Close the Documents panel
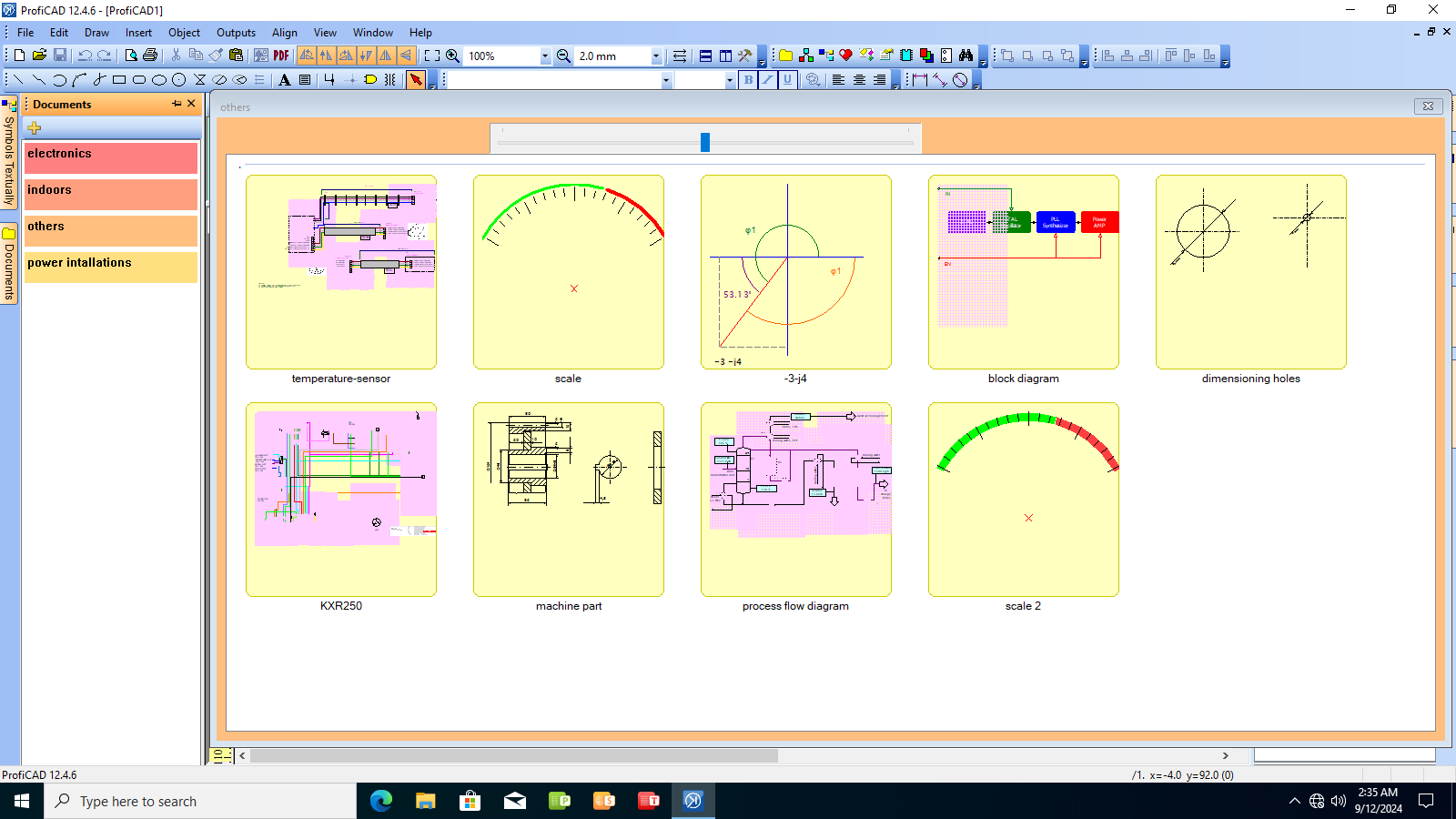The image size is (1456, 819). coord(191,104)
